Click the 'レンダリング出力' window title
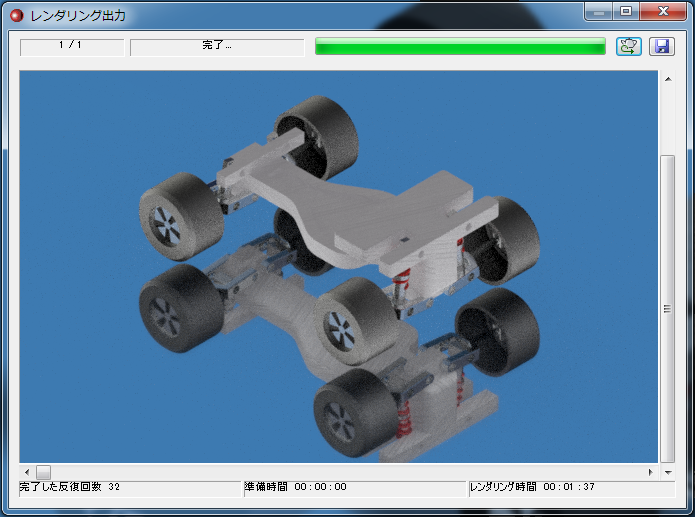This screenshot has width=695, height=517. pos(78,16)
